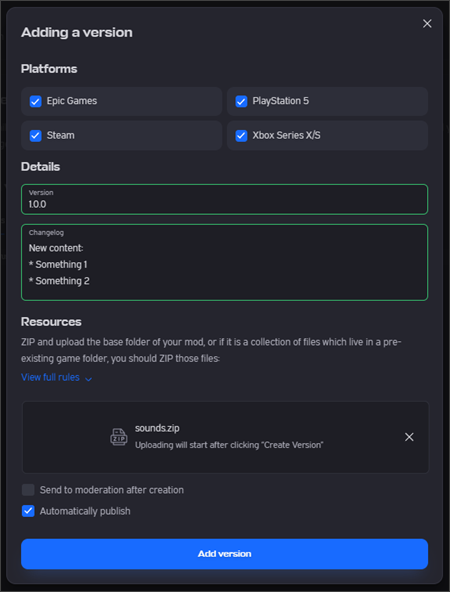This screenshot has height=592, width=450.
Task: Enable Send to moderation after creation
Action: coord(28,490)
